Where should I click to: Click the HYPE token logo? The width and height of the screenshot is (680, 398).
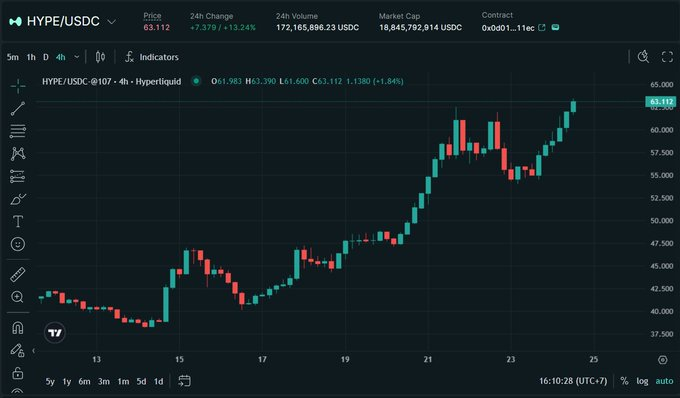(16, 21)
